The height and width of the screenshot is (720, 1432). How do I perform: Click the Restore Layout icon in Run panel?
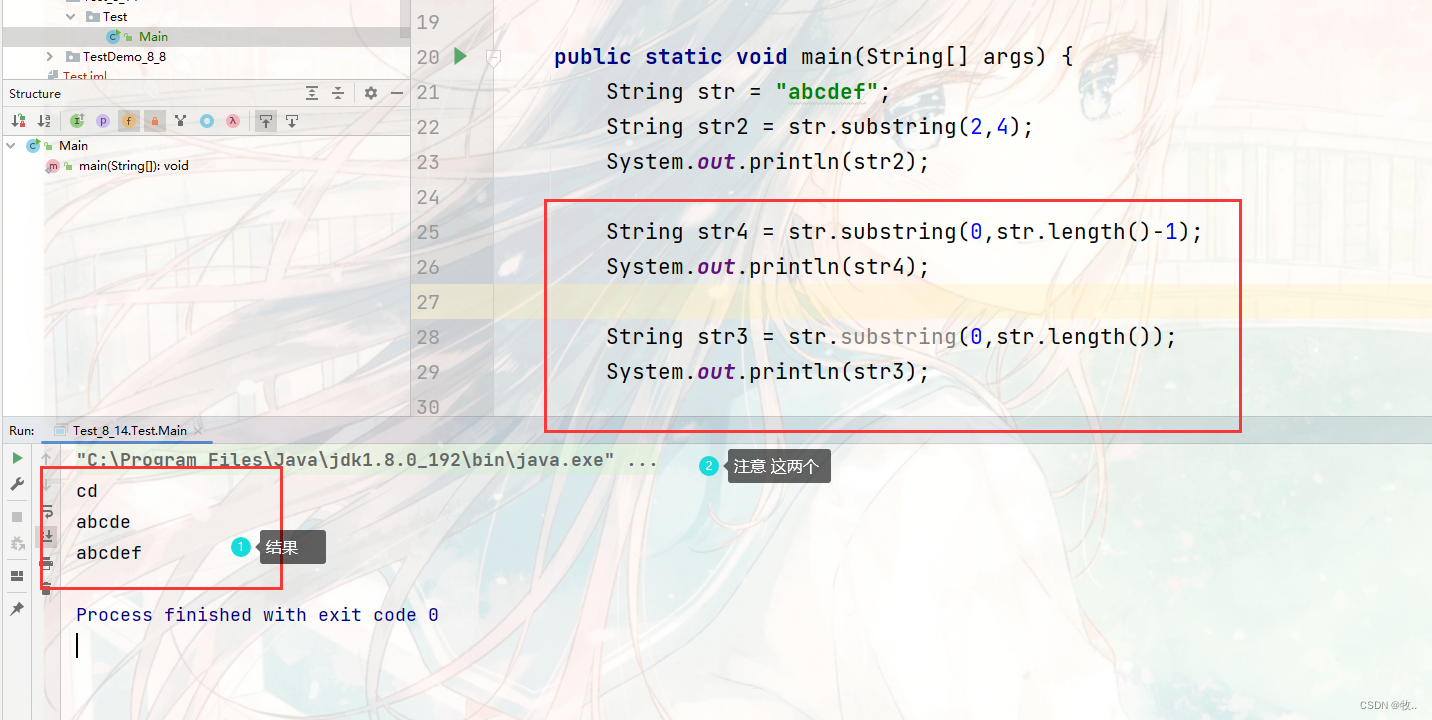pyautogui.click(x=17, y=576)
